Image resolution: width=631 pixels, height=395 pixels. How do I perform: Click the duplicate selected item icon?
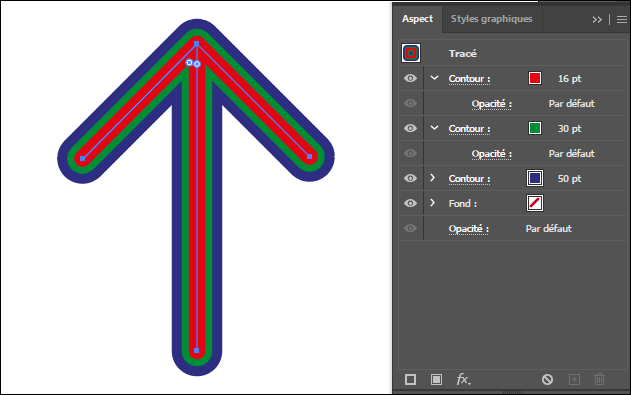574,379
